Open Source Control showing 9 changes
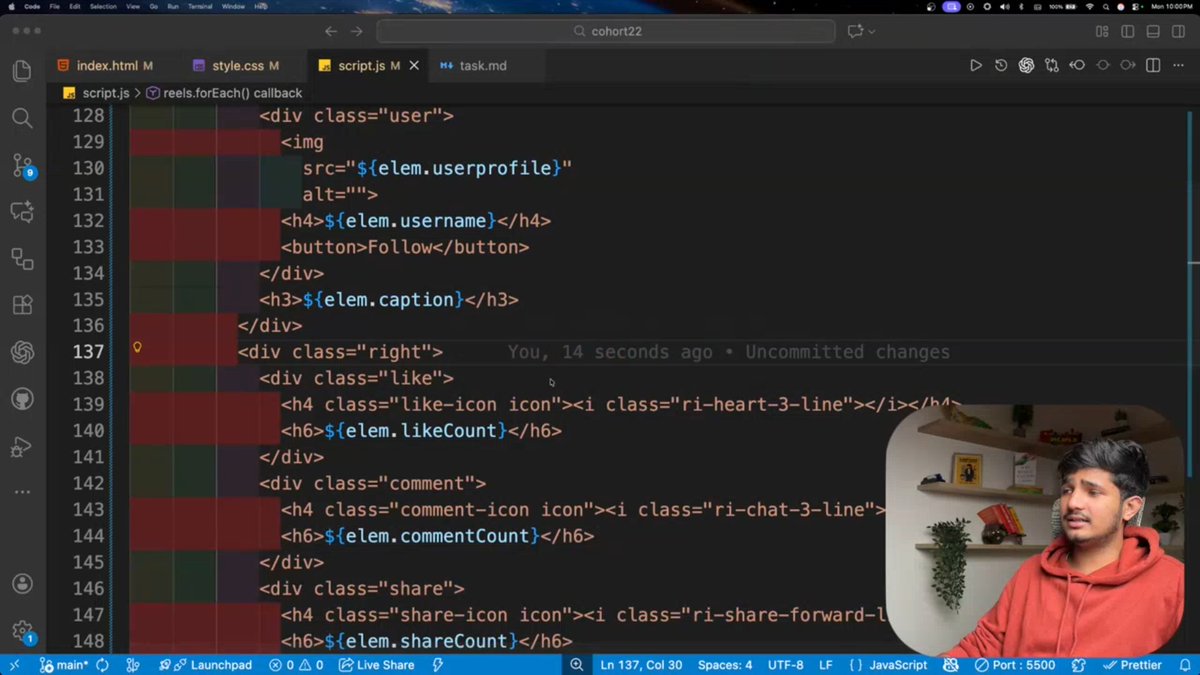The image size is (1200, 675). 23,165
